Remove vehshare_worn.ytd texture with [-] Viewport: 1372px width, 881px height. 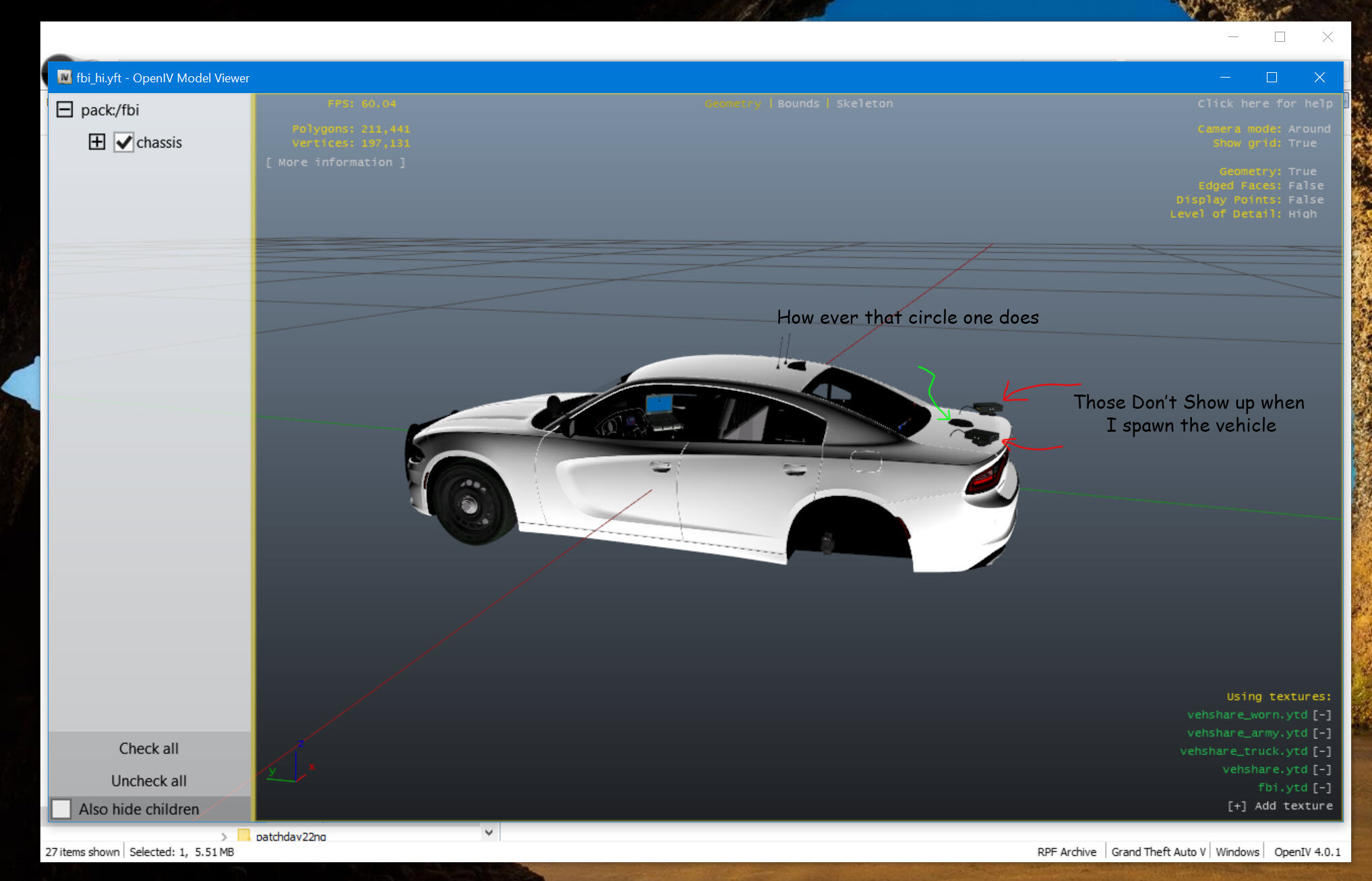tap(1322, 715)
